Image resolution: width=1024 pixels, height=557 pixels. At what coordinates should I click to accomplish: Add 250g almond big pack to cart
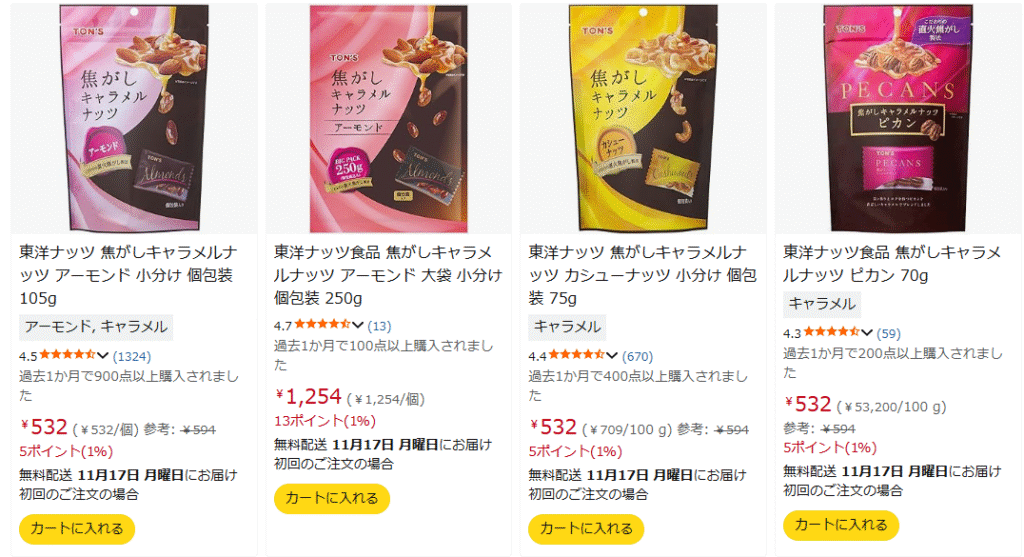click(x=332, y=498)
